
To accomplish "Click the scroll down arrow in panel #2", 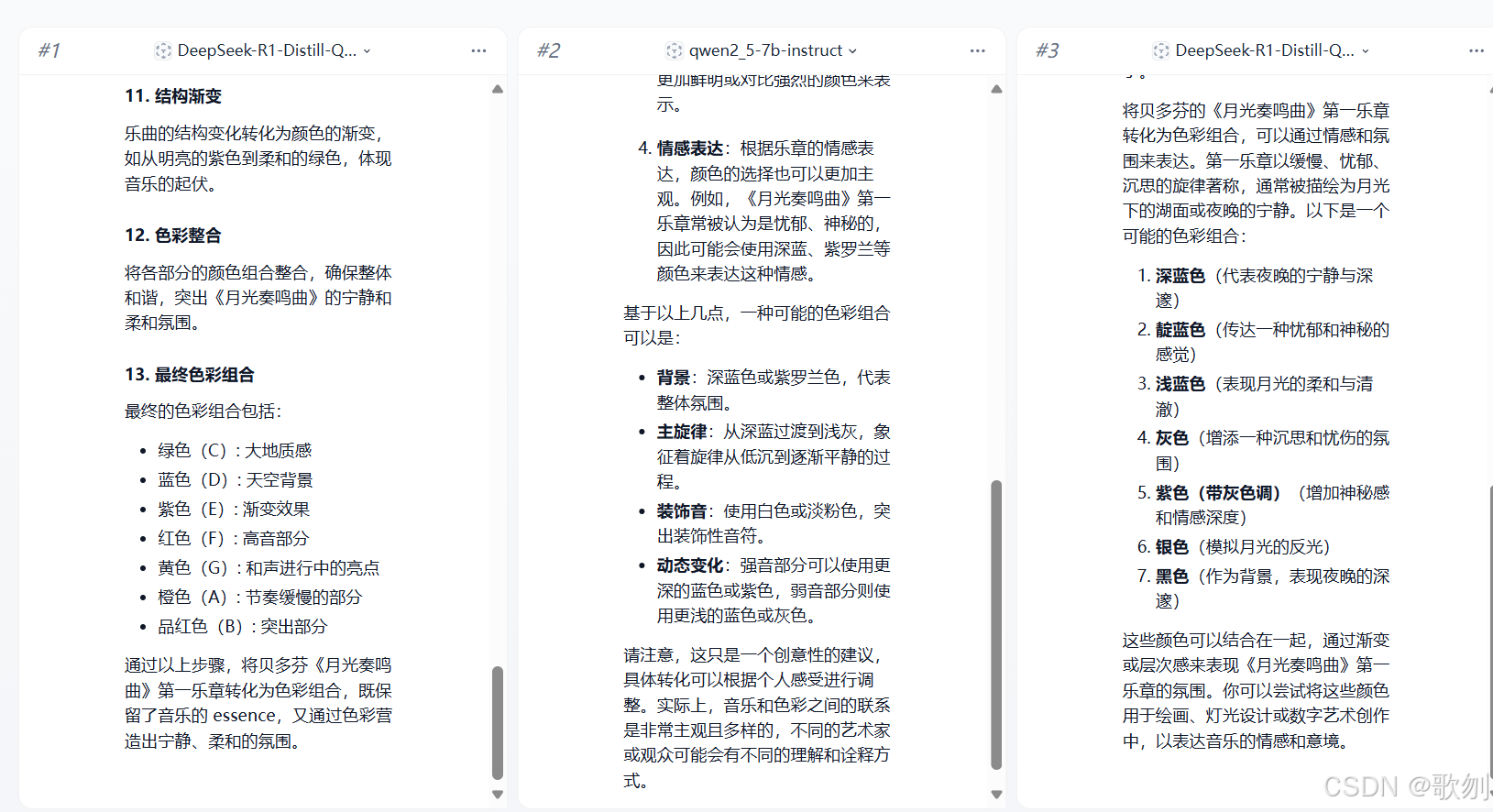I will click(x=996, y=795).
